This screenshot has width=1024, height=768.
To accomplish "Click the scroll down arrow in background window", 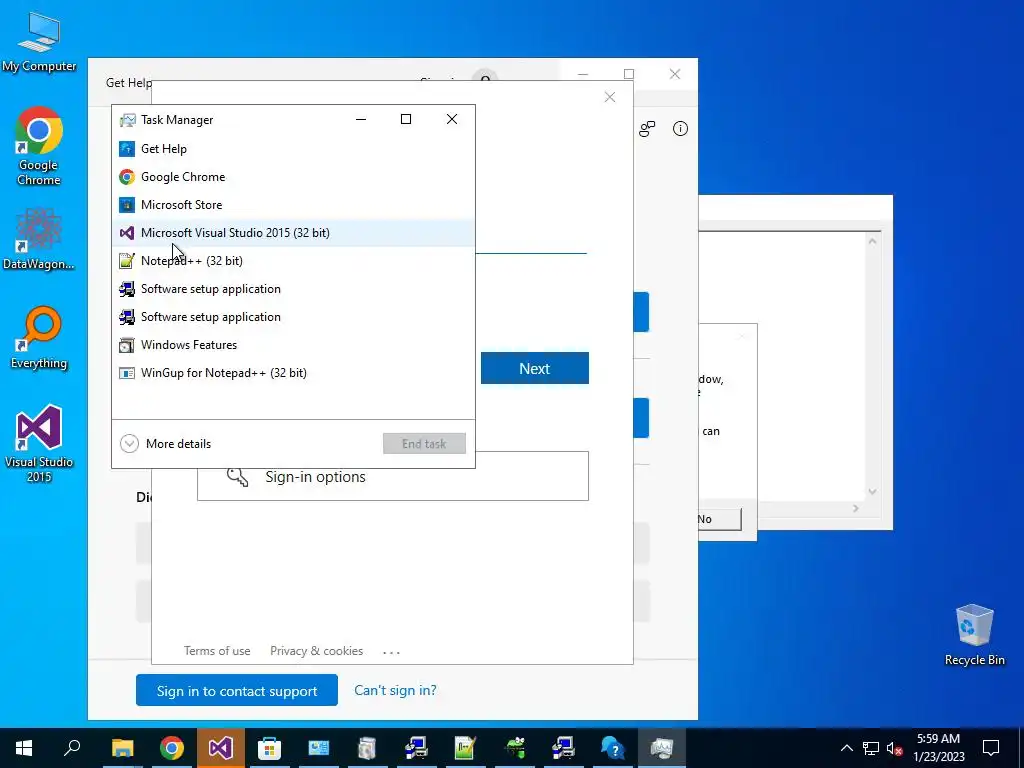I will (872, 492).
